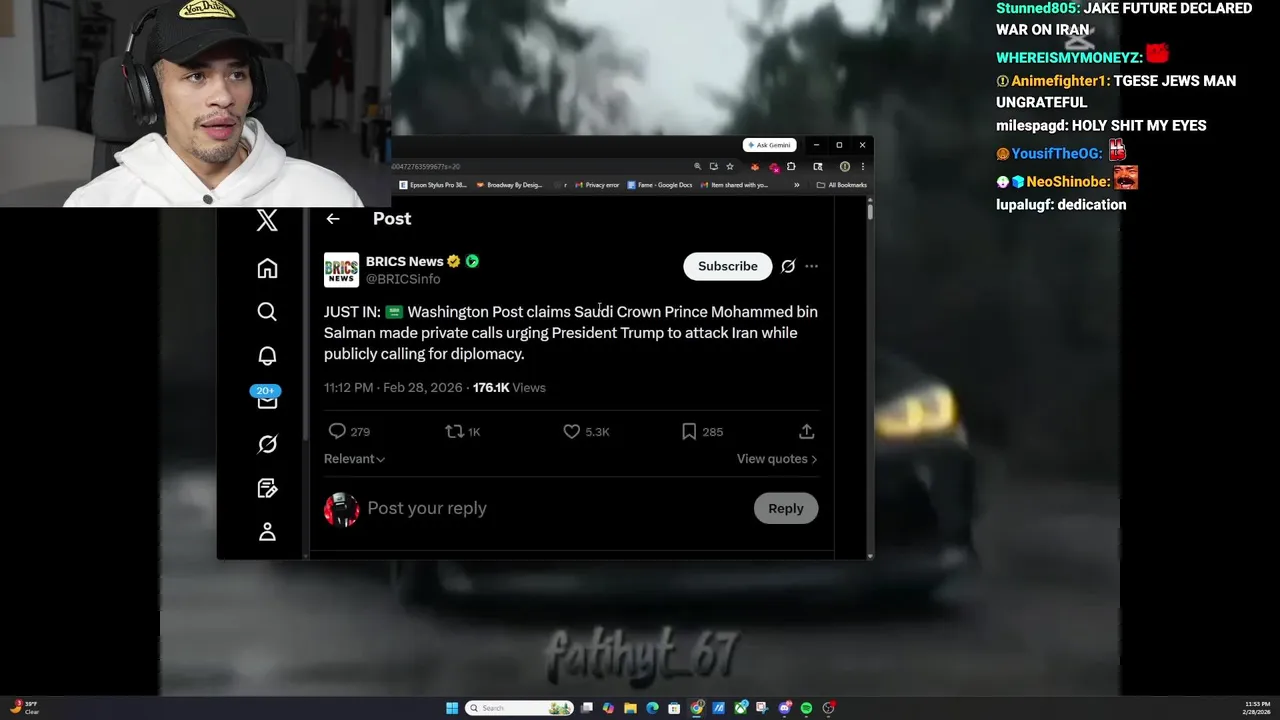Image resolution: width=1280 pixels, height=720 pixels.
Task: Open the Chrome side panel search icon
Action: [818, 167]
